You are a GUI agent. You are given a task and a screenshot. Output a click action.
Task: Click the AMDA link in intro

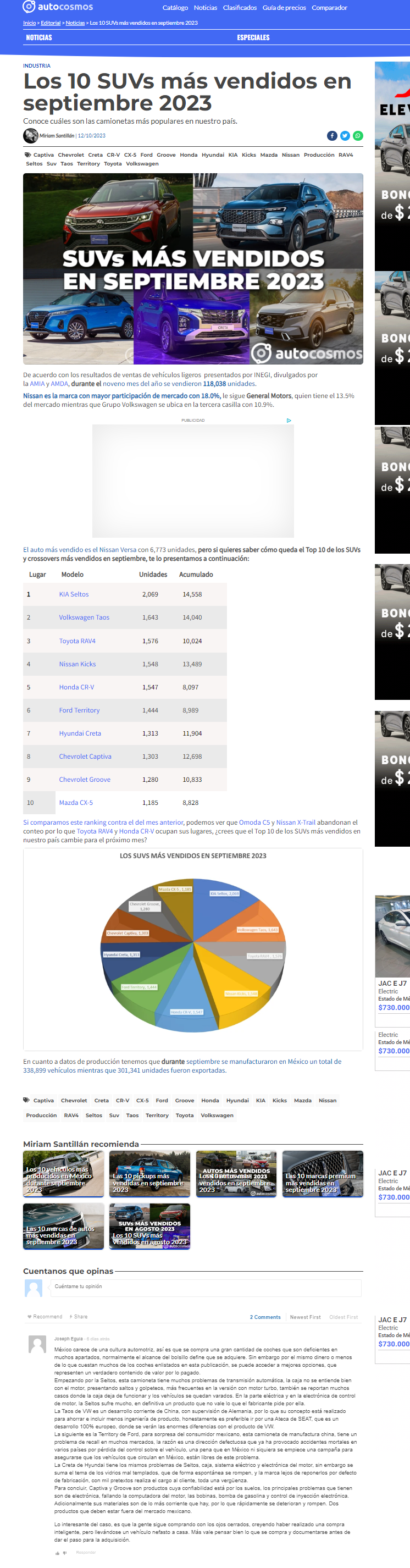(x=59, y=384)
